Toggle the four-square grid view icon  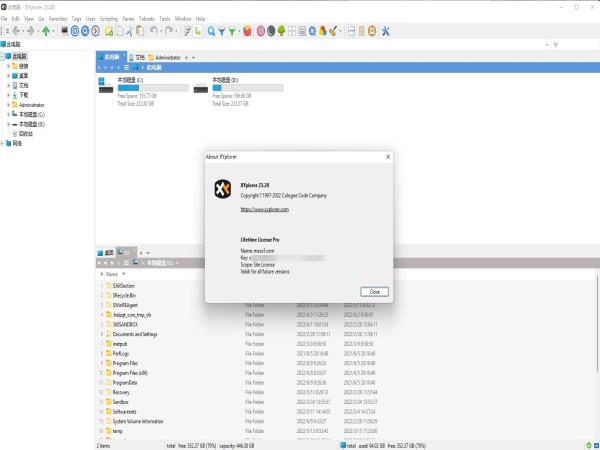point(292,31)
